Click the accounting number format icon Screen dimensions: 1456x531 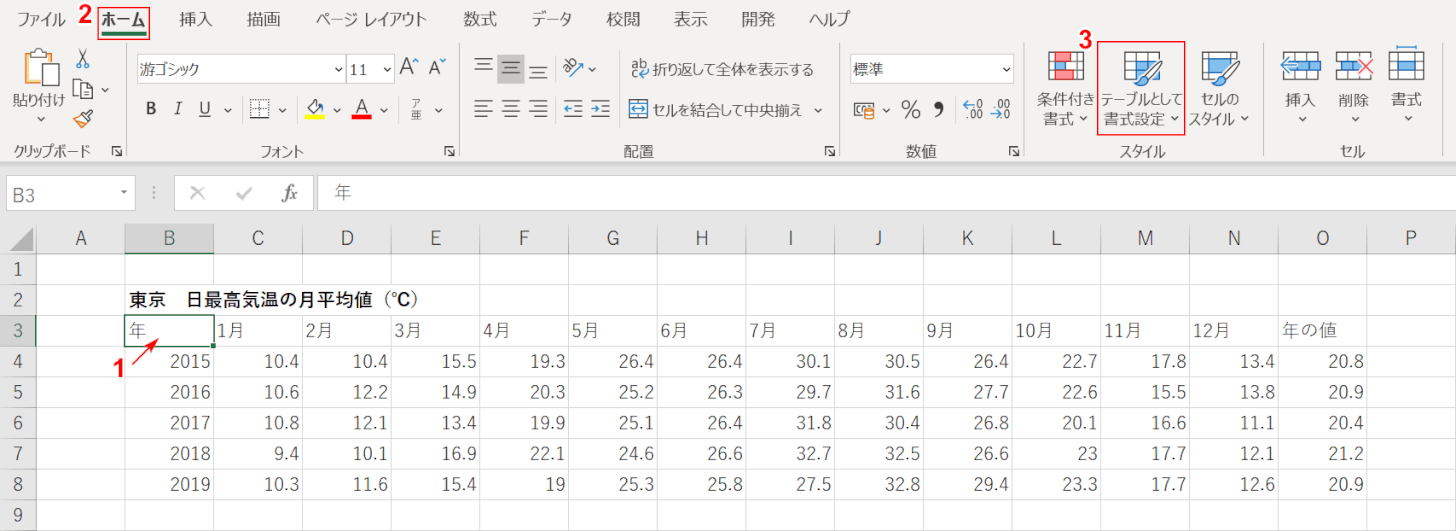tap(866, 109)
